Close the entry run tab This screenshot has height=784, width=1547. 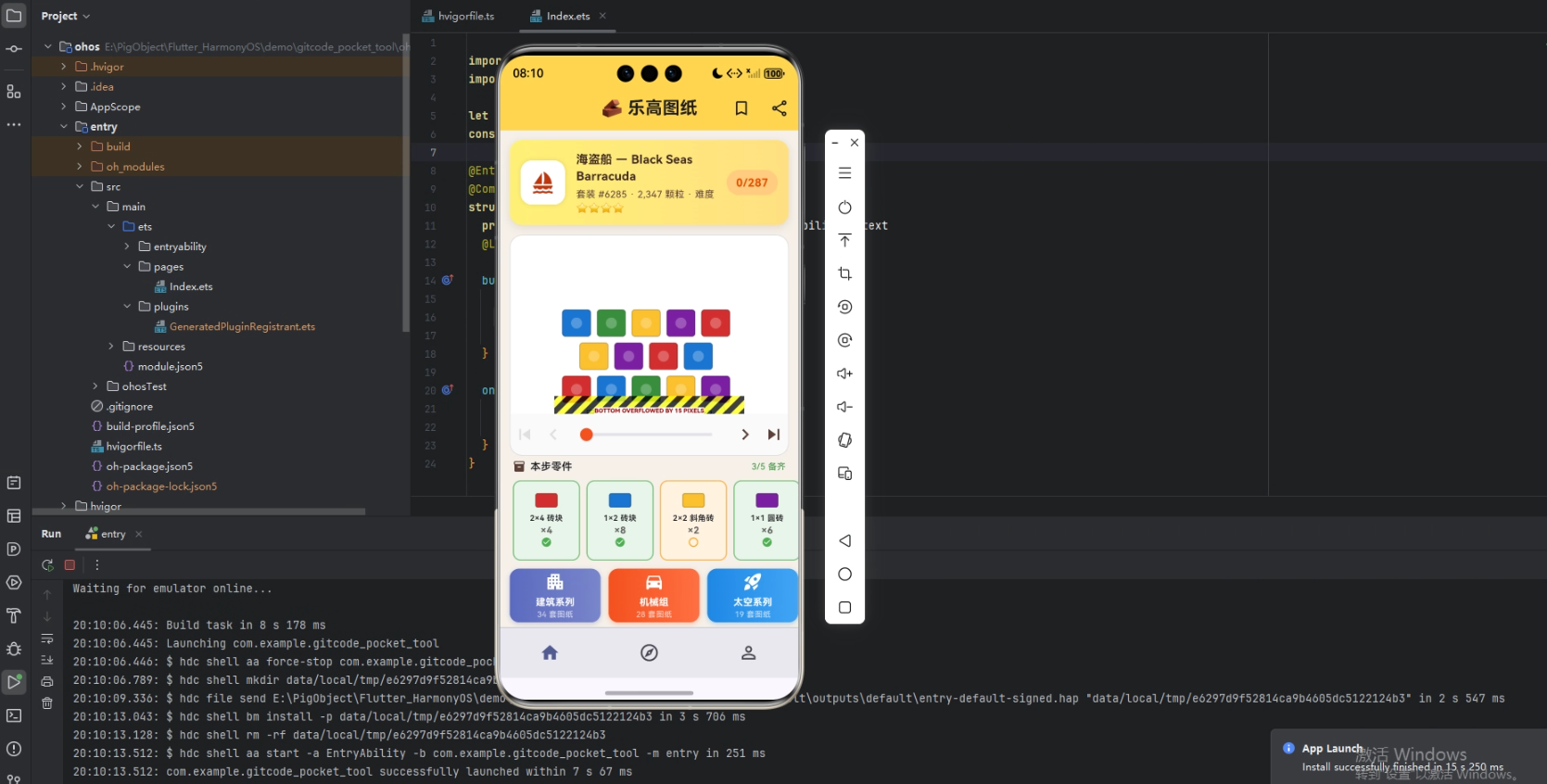coord(139,534)
